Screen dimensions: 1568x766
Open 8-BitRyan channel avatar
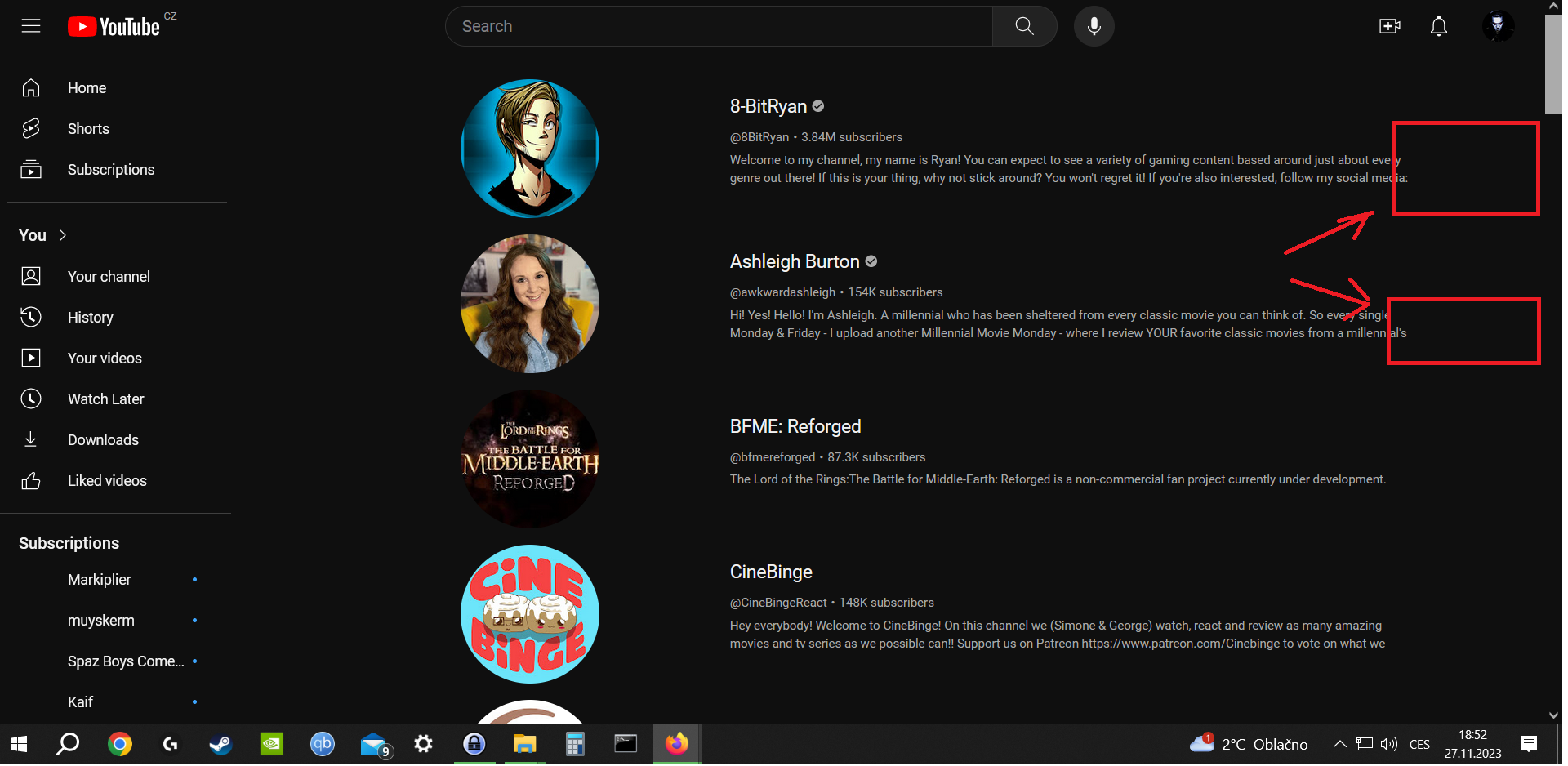click(530, 149)
